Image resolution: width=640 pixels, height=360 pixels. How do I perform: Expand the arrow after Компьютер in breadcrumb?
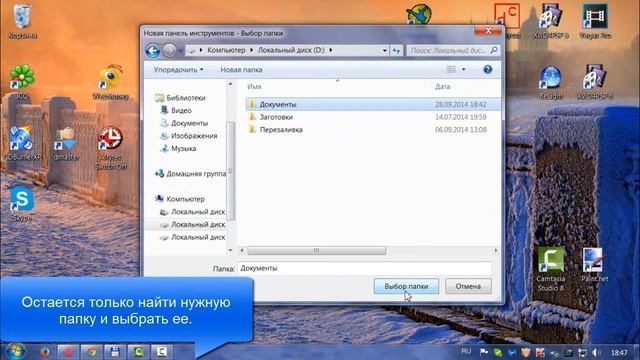(251, 50)
